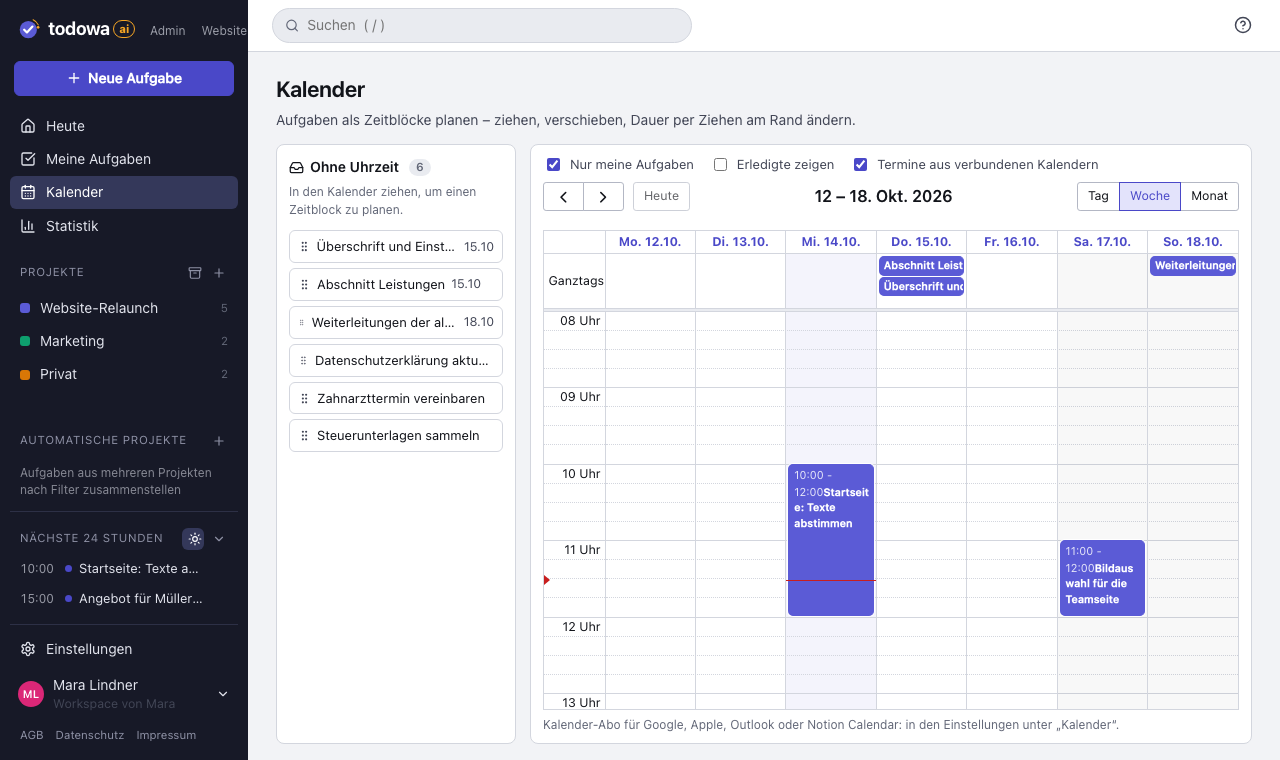Toggle Termine aus verbundenen Kalendern checkbox
This screenshot has height=760, width=1280.
[x=860, y=164]
